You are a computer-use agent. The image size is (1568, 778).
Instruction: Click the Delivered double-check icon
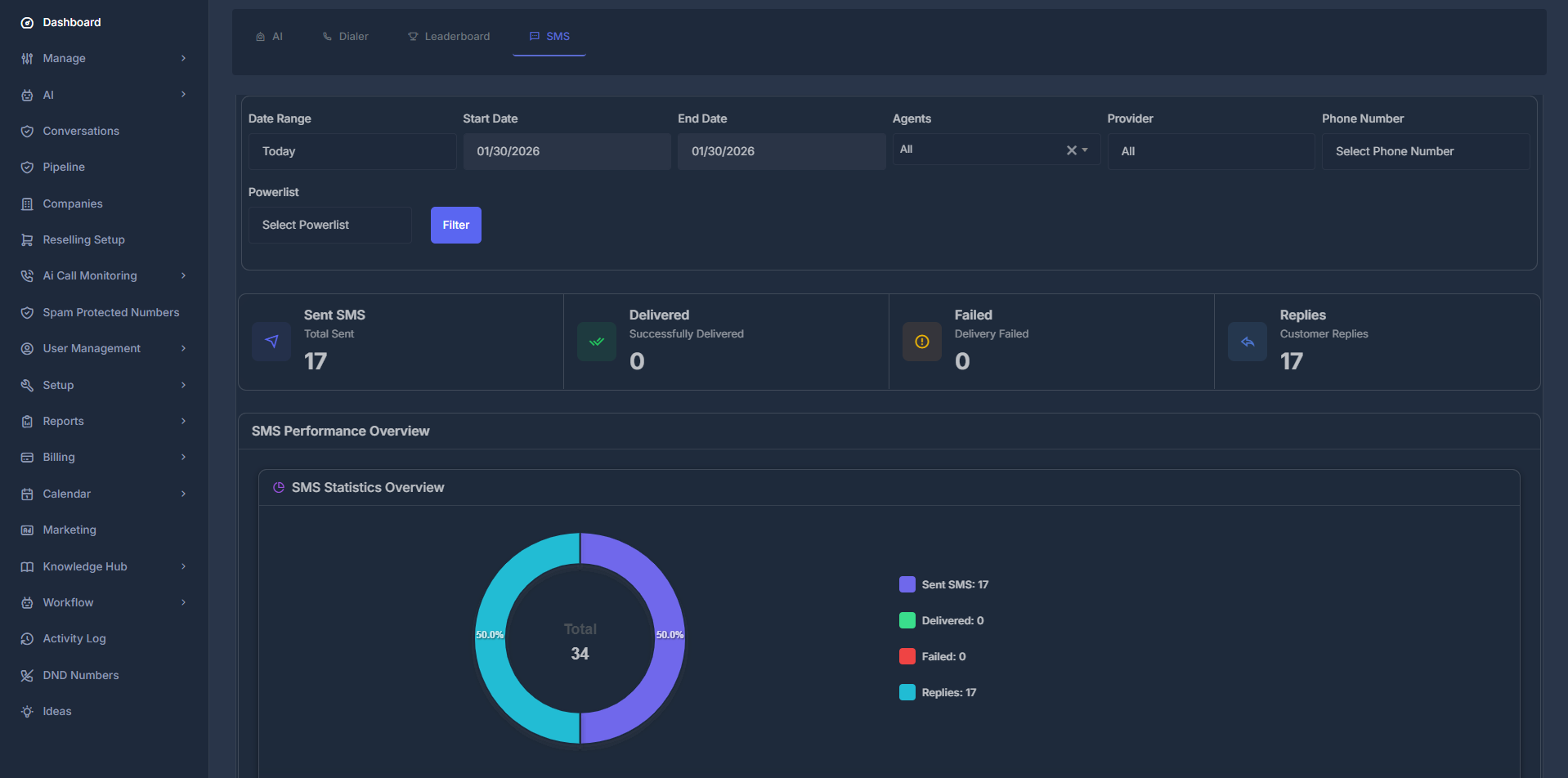[x=597, y=342]
